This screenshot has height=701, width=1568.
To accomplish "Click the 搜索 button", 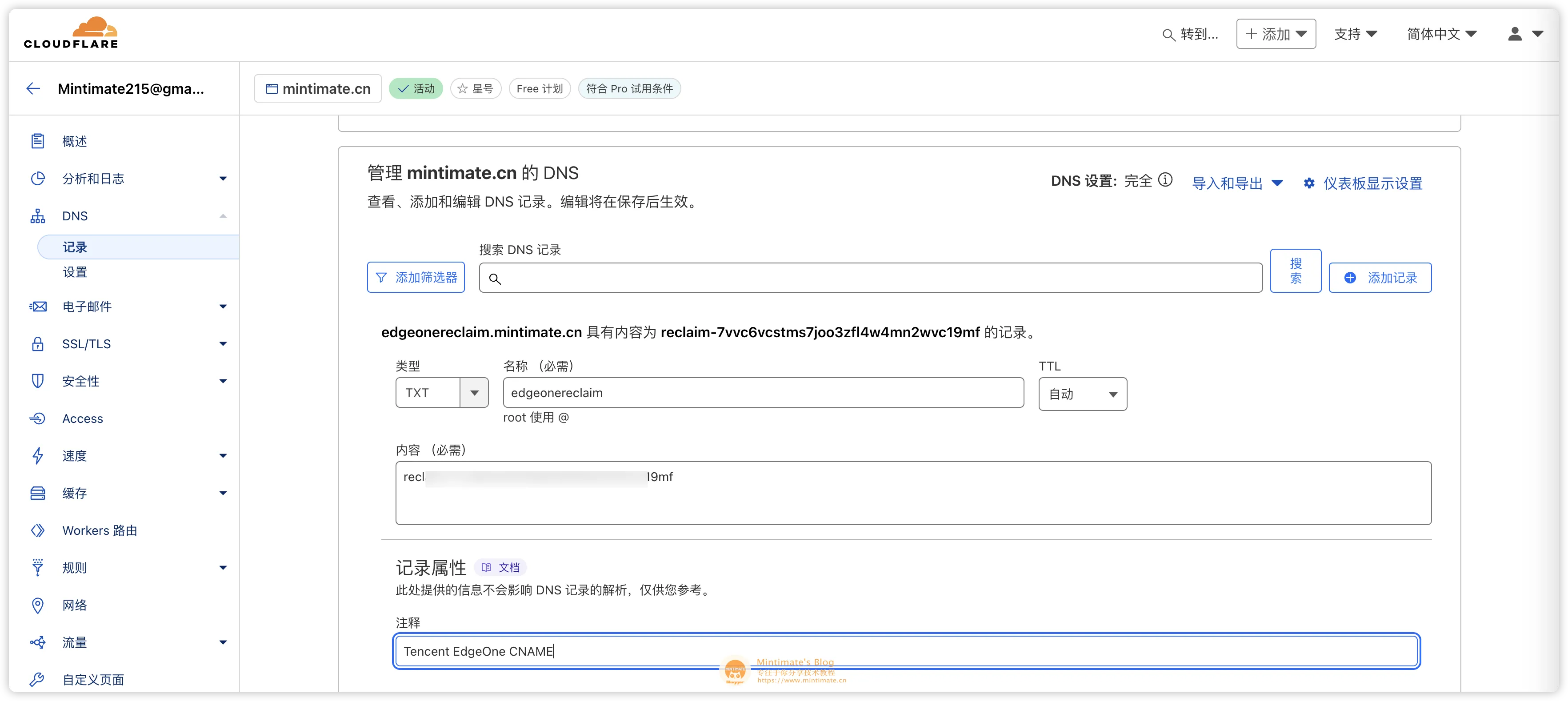I will [1295, 271].
